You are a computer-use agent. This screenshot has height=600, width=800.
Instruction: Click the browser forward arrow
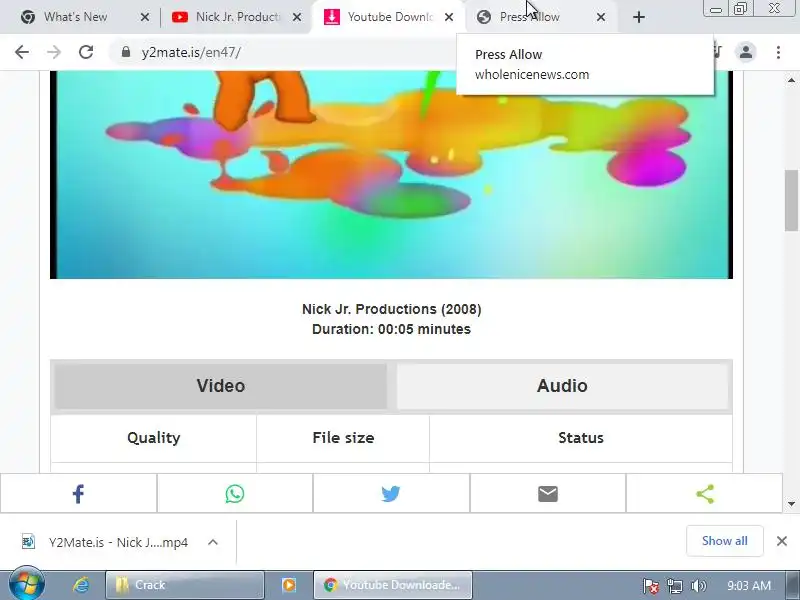coord(54,52)
